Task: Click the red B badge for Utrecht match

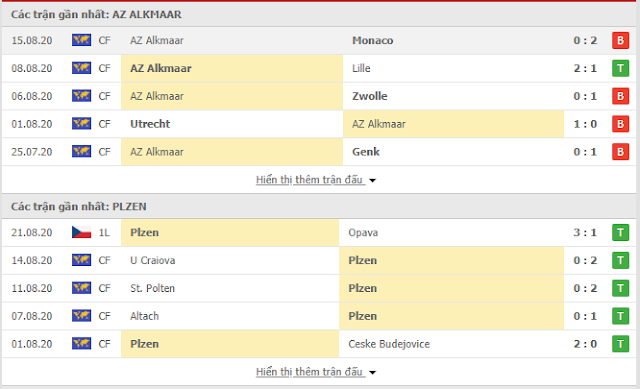Action: (x=620, y=124)
